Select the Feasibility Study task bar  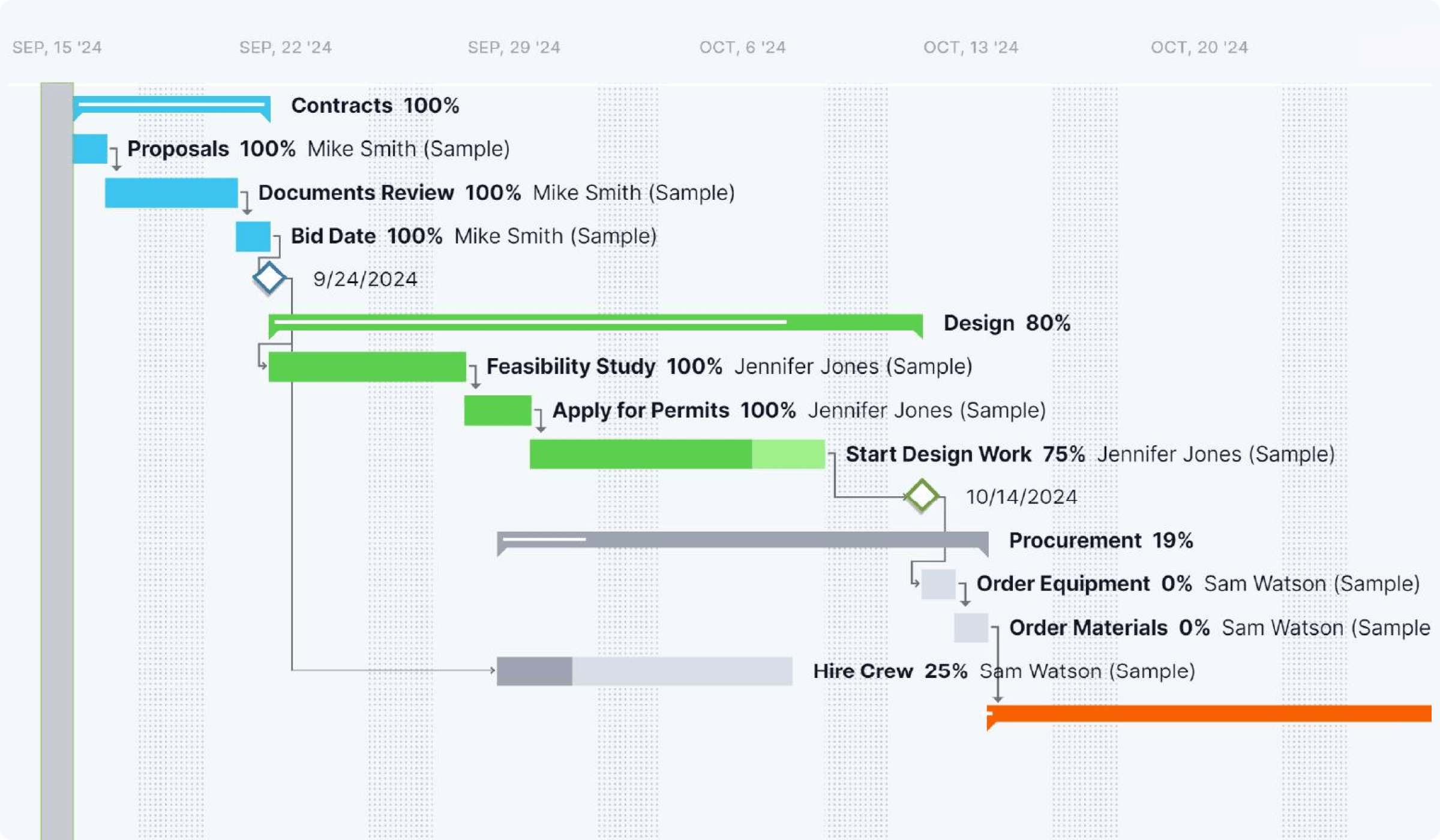(367, 367)
